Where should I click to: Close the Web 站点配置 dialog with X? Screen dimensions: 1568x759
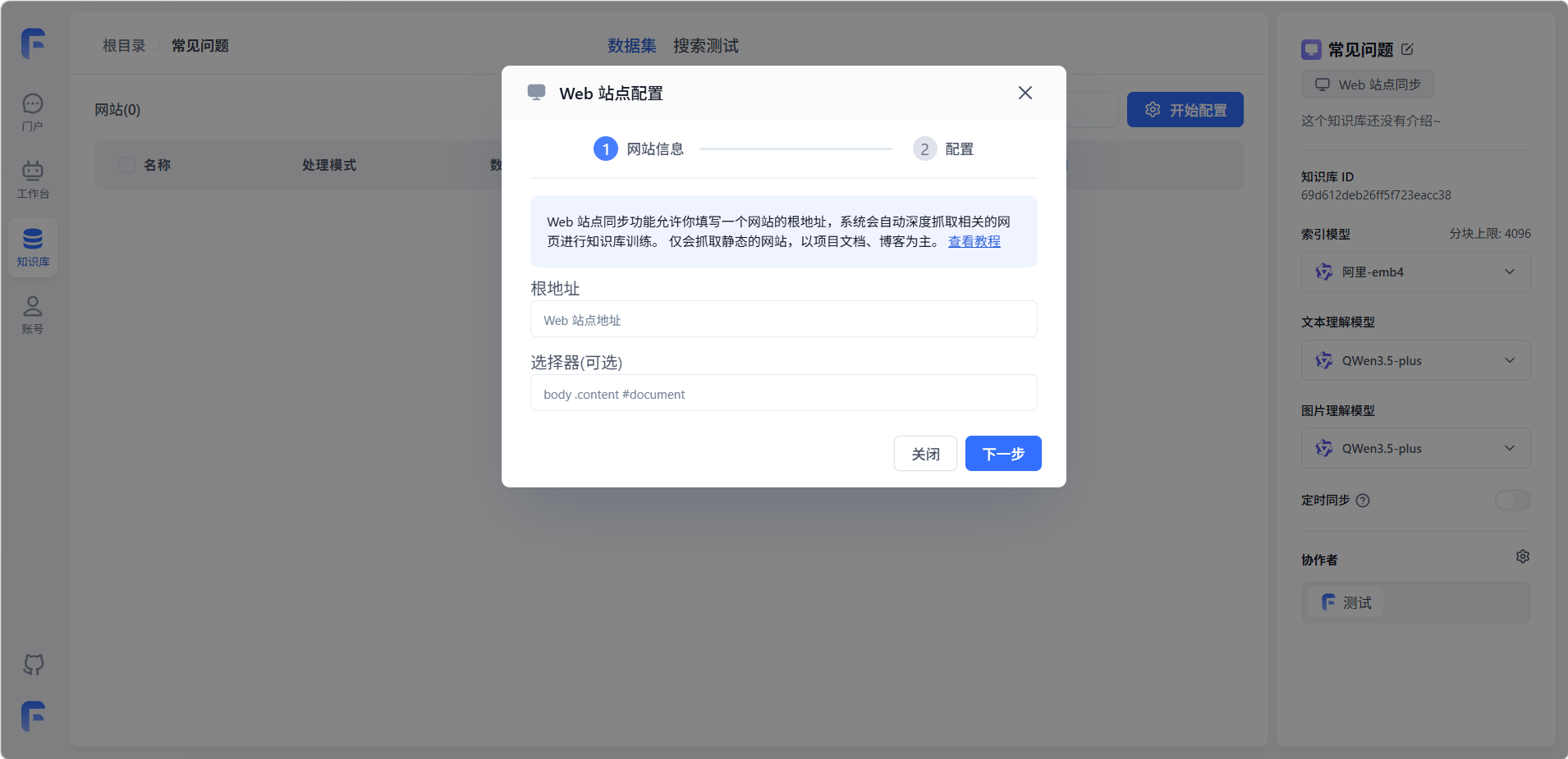click(x=1025, y=93)
